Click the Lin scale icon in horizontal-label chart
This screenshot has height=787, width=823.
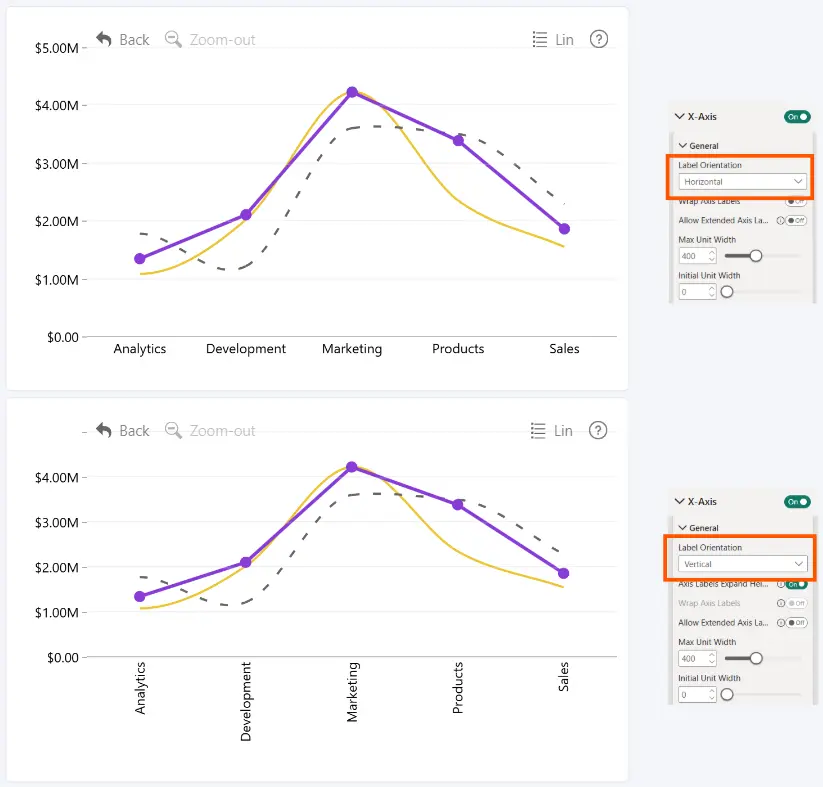click(540, 39)
